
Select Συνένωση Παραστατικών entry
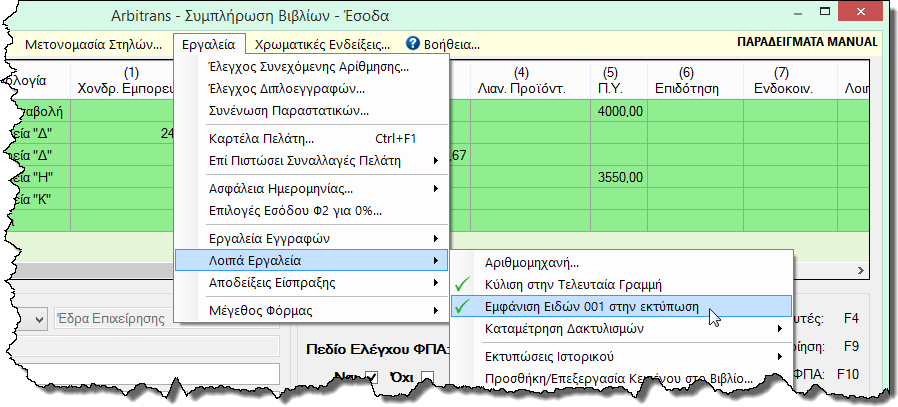[x=312, y=111]
